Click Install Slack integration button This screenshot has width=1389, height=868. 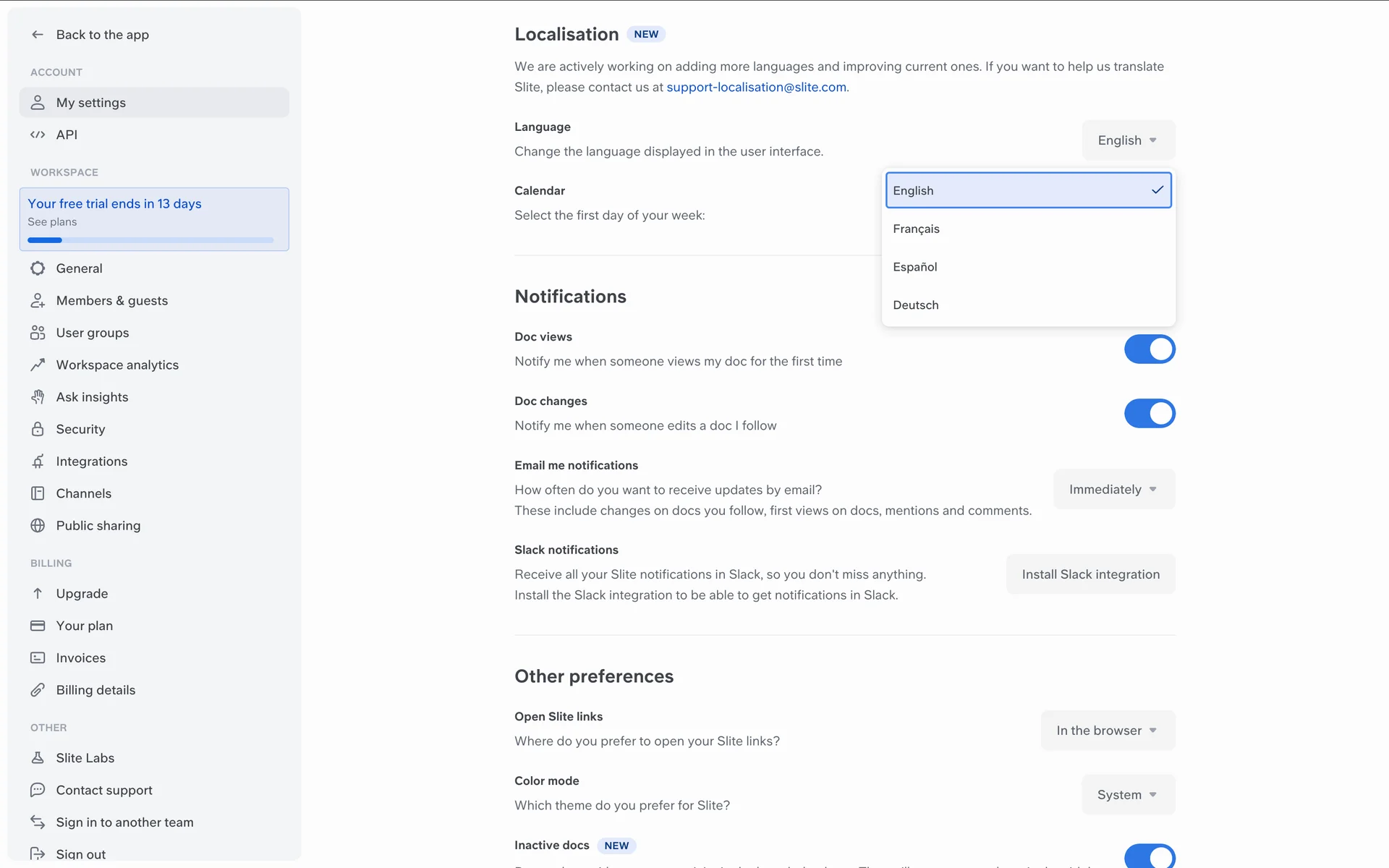(1090, 574)
